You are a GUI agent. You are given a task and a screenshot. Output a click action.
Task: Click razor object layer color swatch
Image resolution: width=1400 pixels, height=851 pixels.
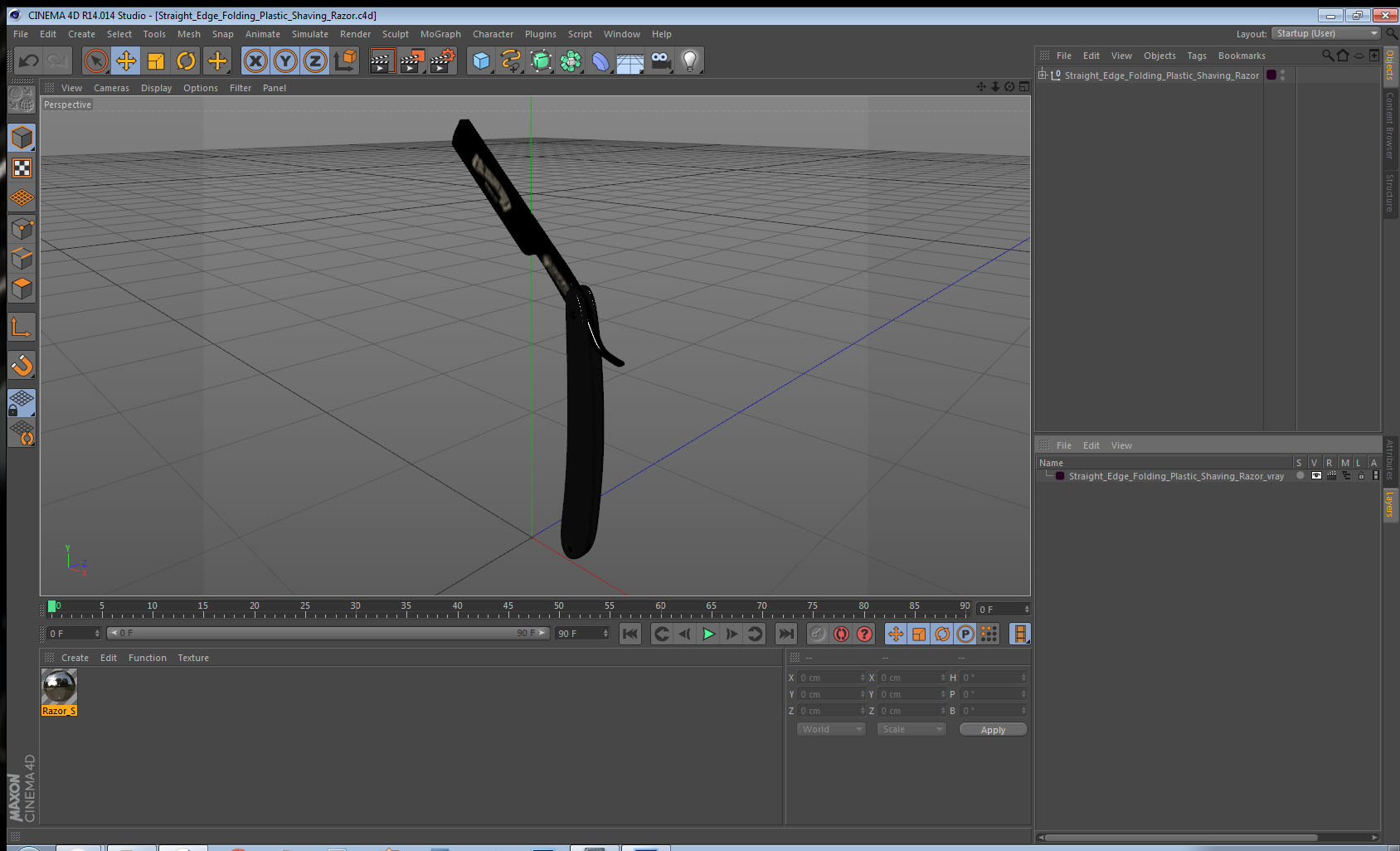pyautogui.click(x=1271, y=75)
